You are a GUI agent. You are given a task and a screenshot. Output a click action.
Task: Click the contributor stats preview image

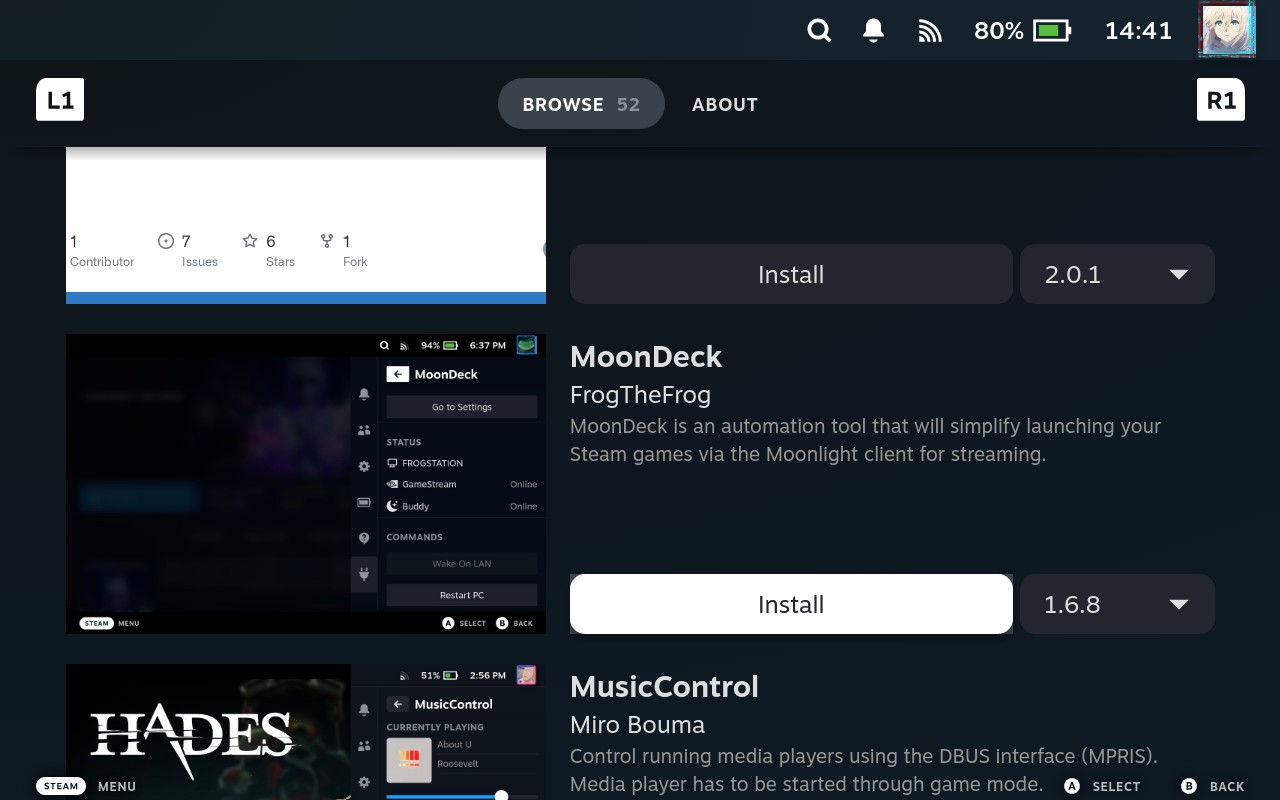[x=306, y=225]
